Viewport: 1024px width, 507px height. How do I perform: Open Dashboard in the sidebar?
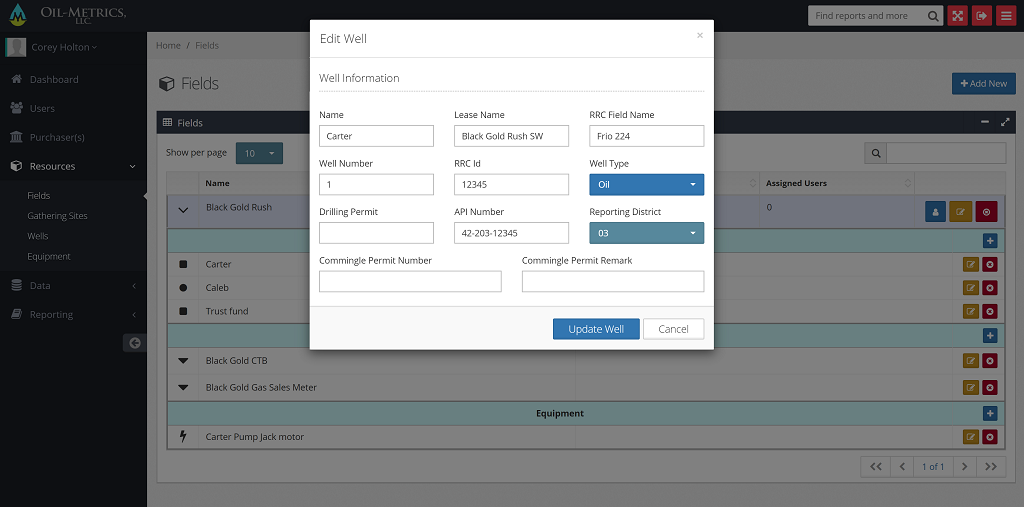click(54, 79)
